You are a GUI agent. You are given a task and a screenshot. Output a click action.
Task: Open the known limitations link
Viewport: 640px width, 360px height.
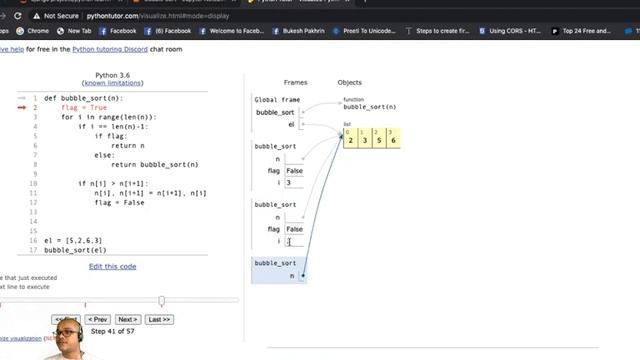[113, 83]
